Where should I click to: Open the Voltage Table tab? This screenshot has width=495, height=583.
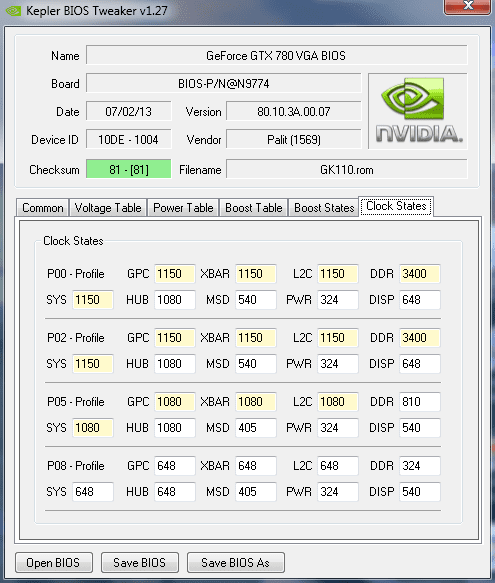point(108,207)
